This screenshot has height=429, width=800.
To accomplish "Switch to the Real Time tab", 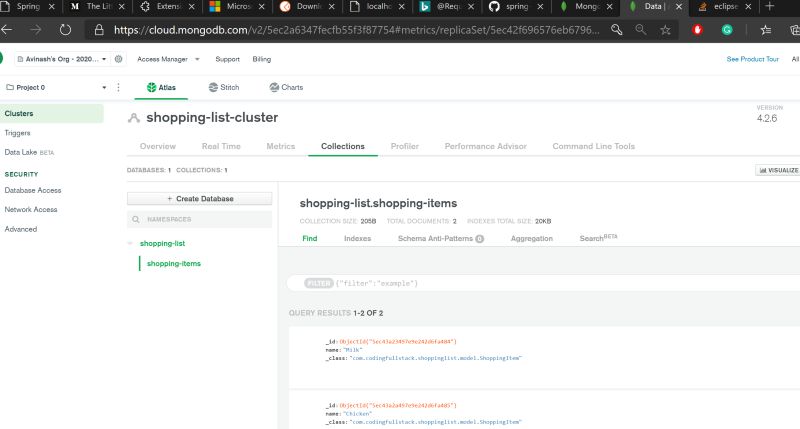I will tap(221, 146).
